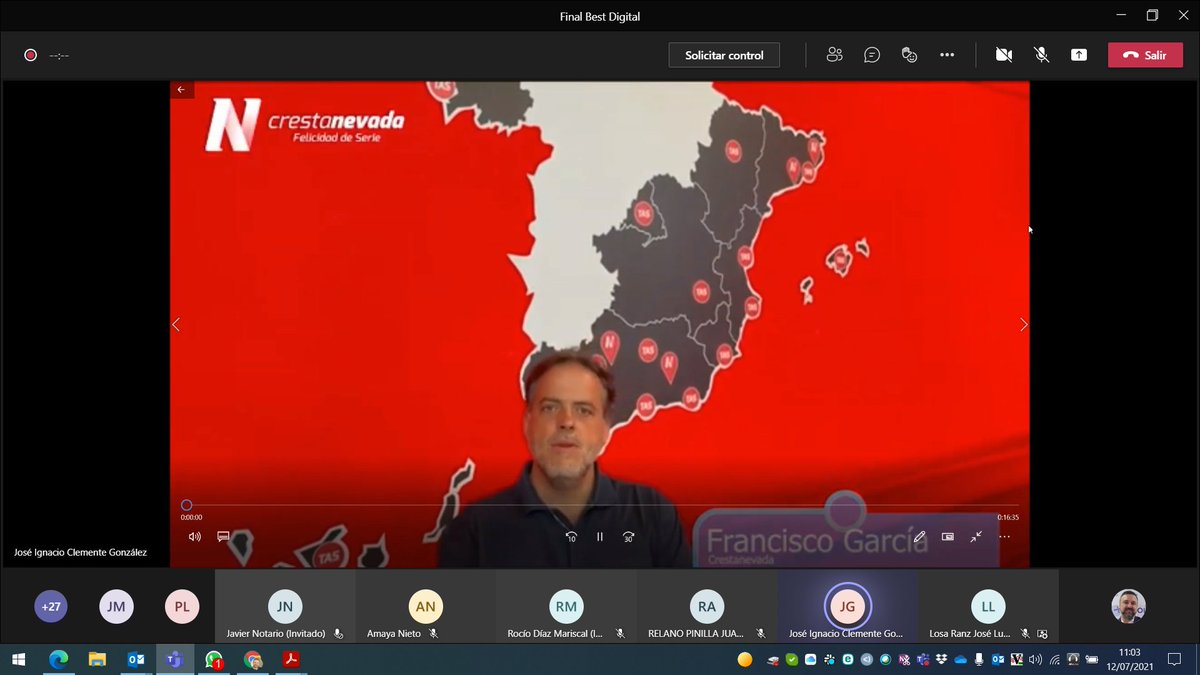
Task: Open WhatsApp from taskbar
Action: point(214,660)
